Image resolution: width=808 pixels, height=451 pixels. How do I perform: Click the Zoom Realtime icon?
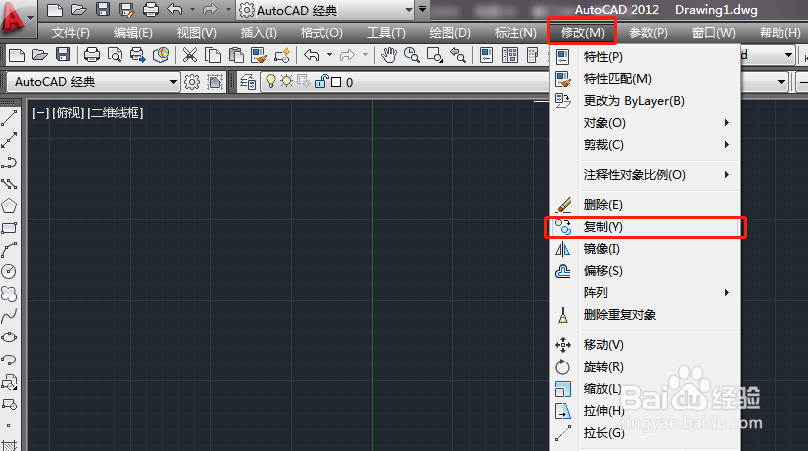pos(411,55)
